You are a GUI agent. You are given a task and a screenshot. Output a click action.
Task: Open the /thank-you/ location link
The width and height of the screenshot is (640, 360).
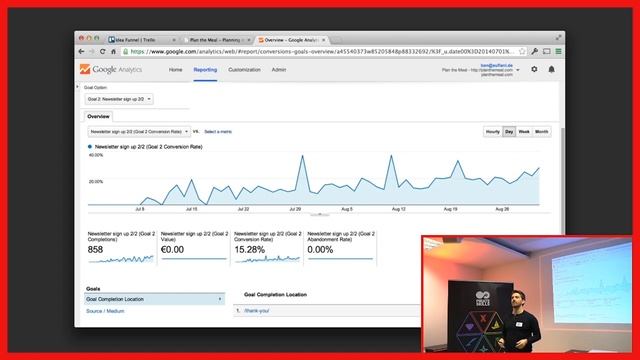(x=257, y=311)
